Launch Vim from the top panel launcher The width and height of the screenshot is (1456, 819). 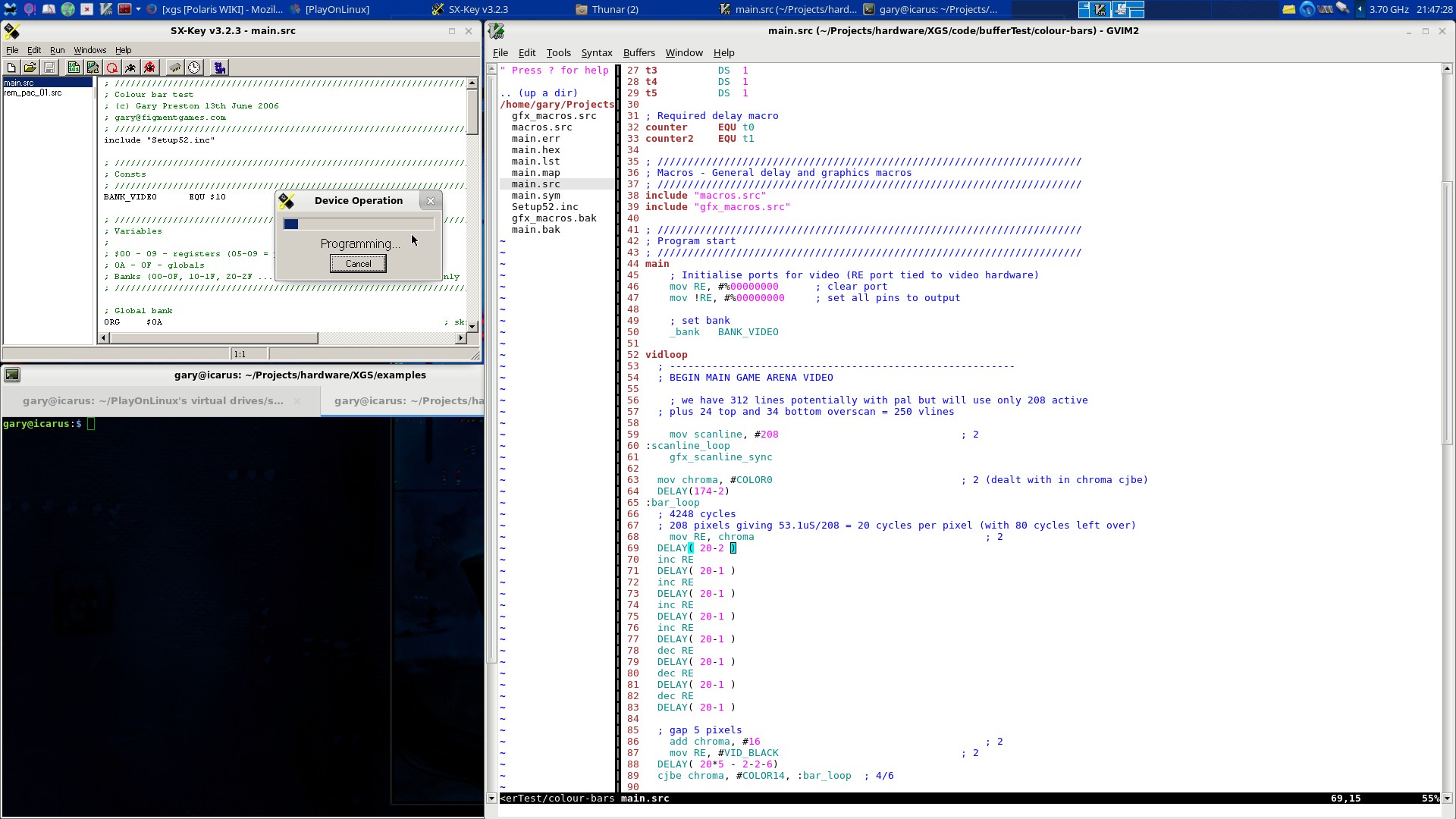pos(105,9)
